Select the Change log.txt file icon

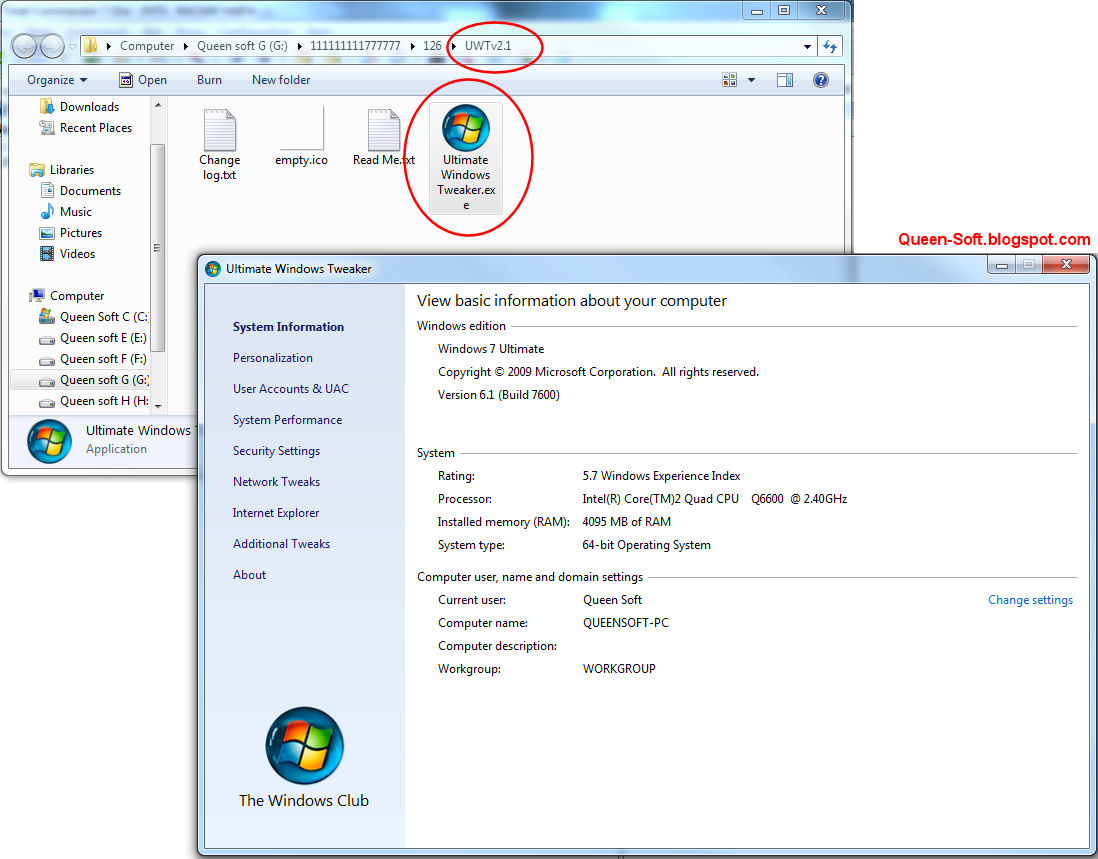click(219, 130)
